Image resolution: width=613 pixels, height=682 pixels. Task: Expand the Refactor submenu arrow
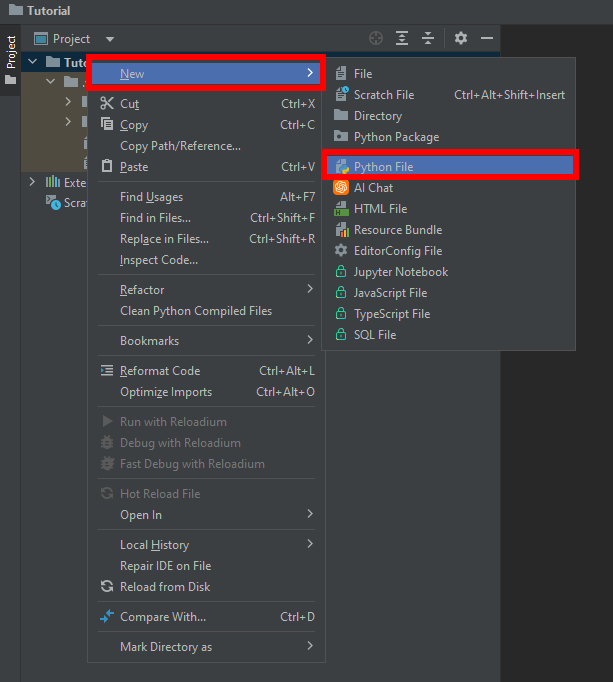310,289
